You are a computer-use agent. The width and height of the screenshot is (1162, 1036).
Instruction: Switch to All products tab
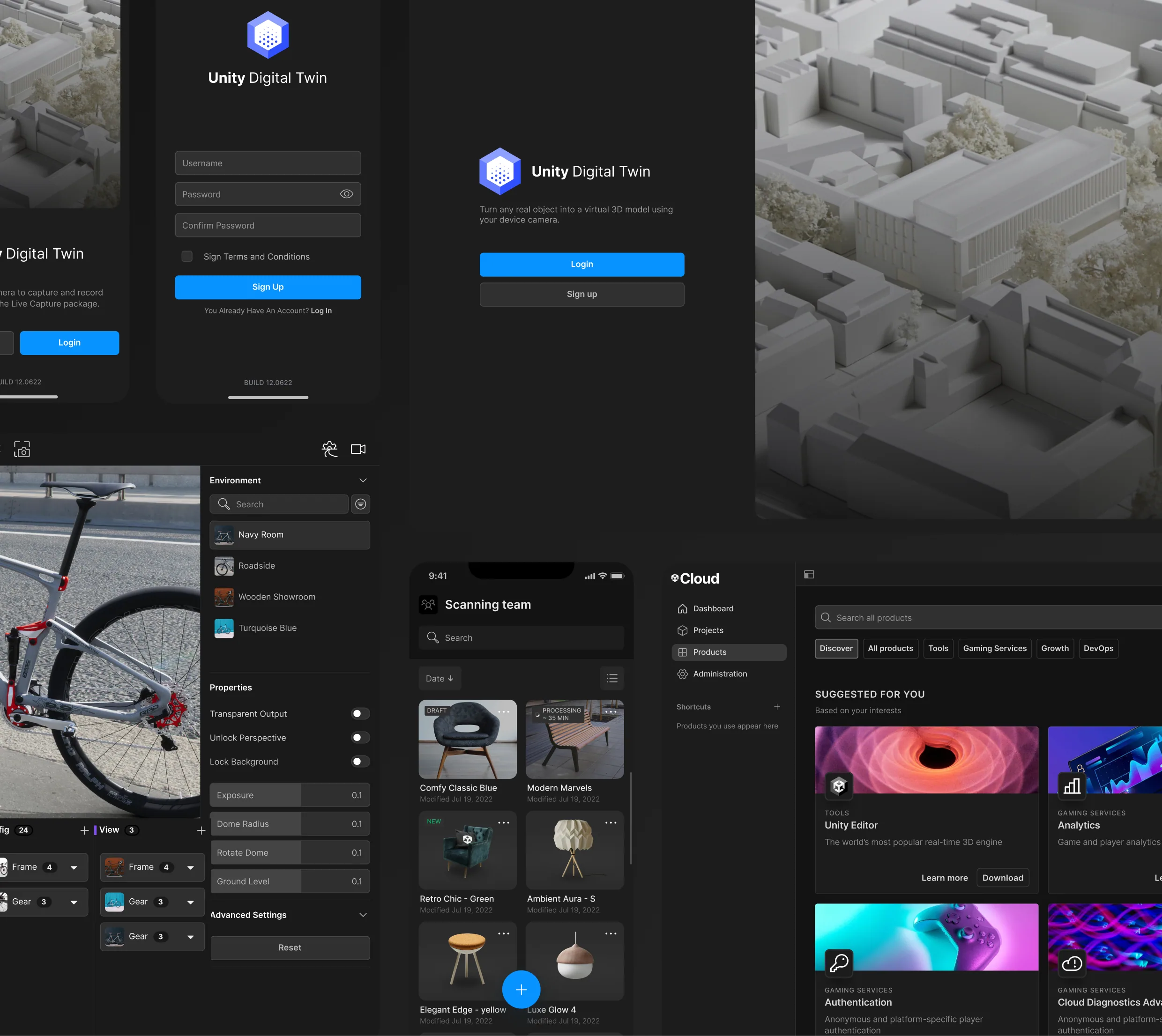click(x=890, y=648)
